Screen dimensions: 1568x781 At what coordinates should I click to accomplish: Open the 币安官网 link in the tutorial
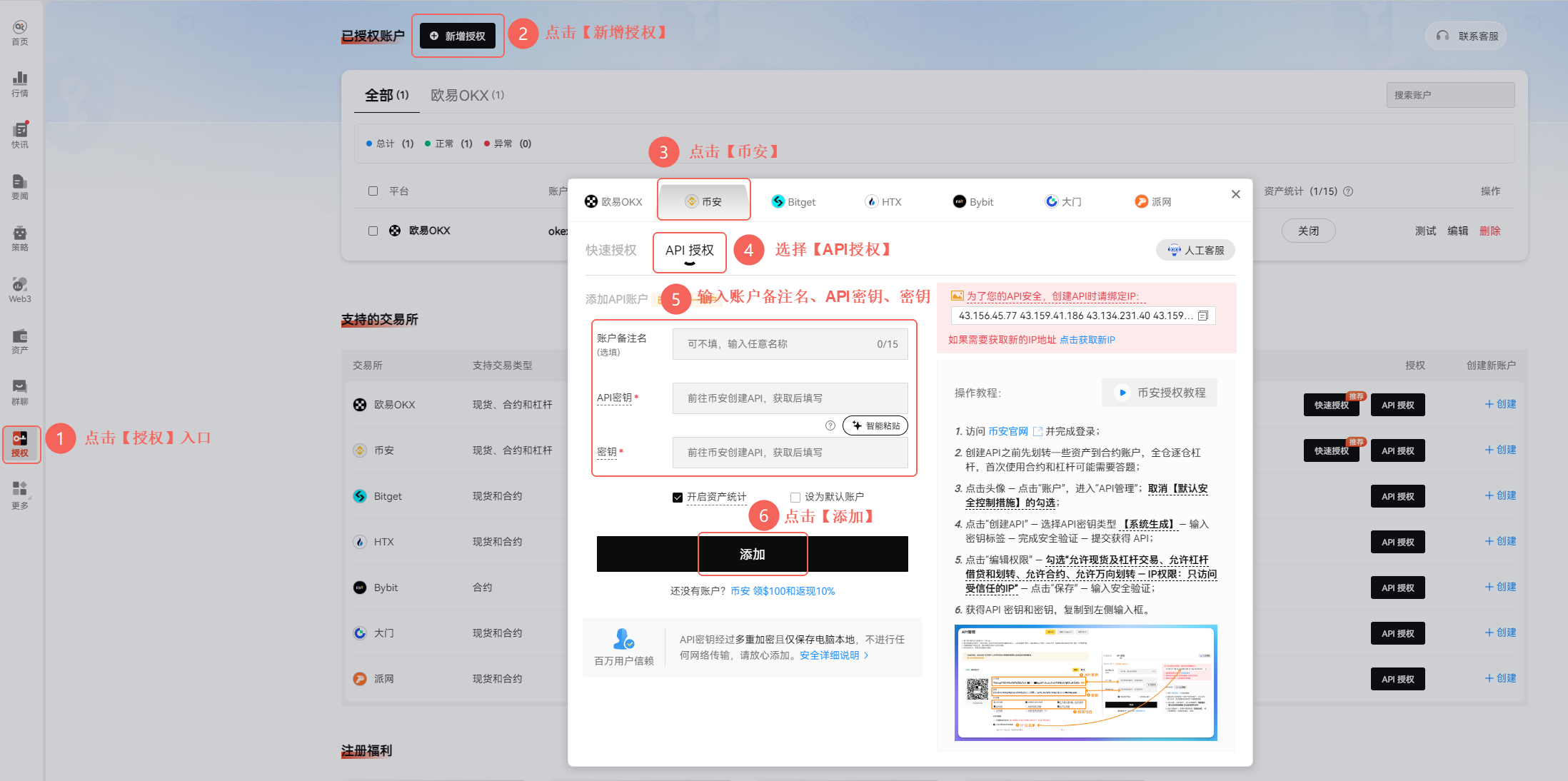1008,431
